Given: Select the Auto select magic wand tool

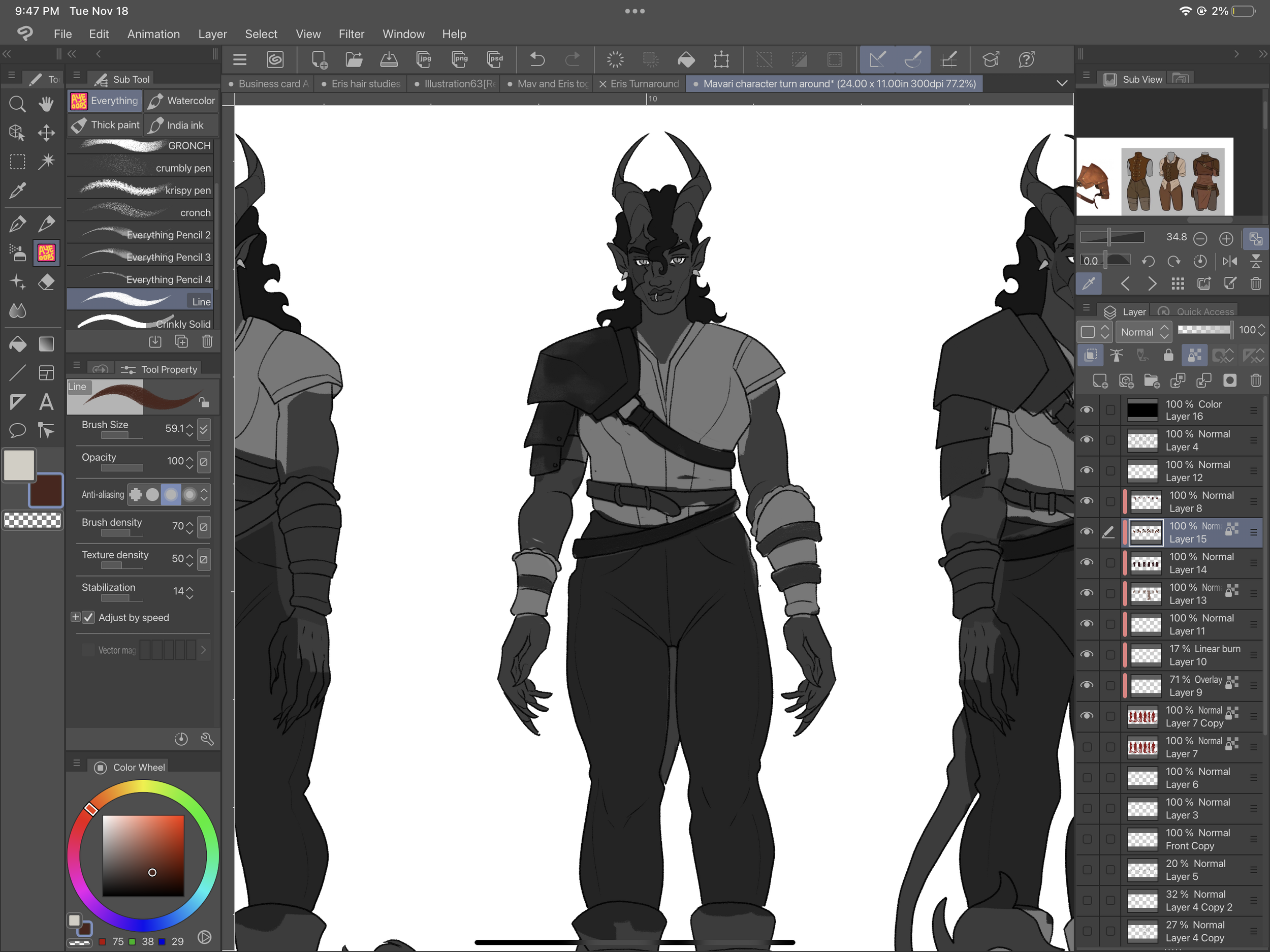Looking at the screenshot, I should [46, 162].
